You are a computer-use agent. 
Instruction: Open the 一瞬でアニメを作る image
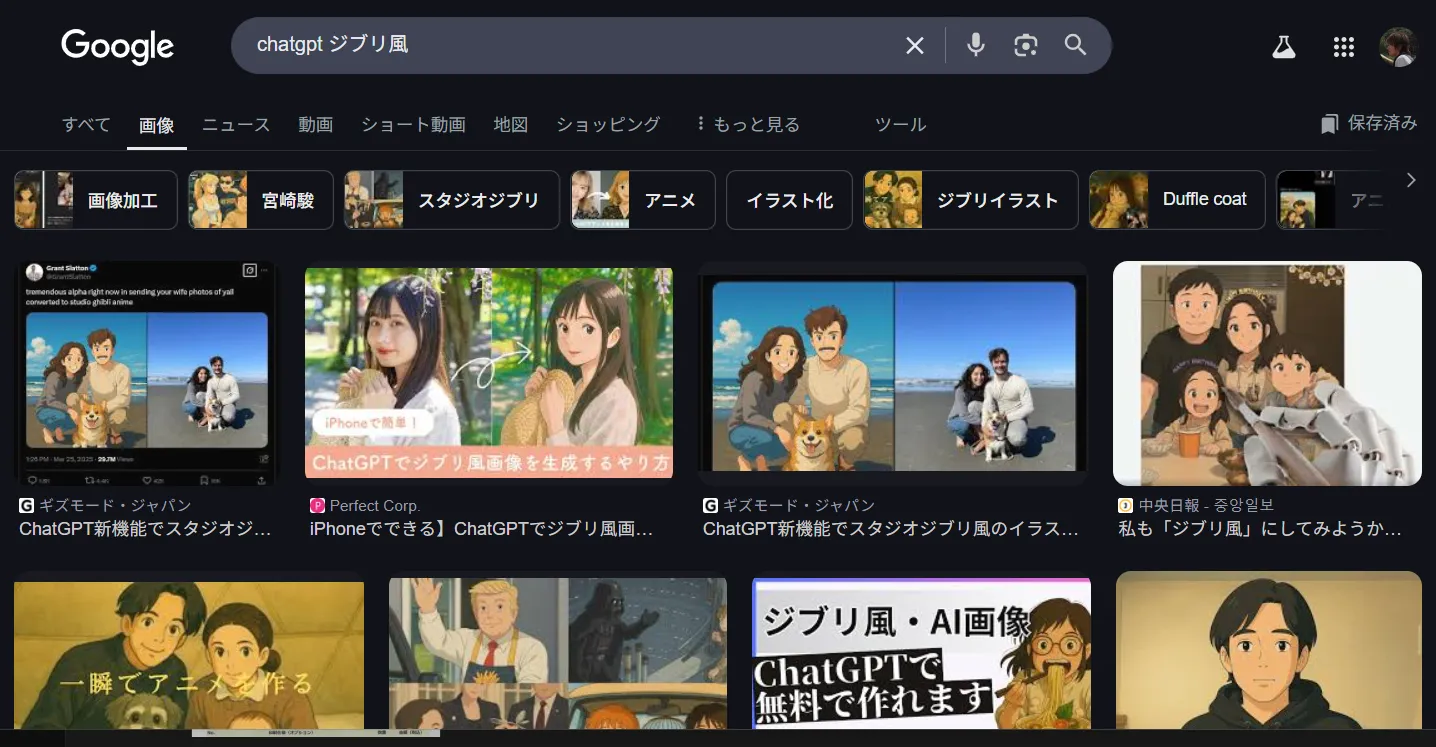pyautogui.click(x=189, y=655)
